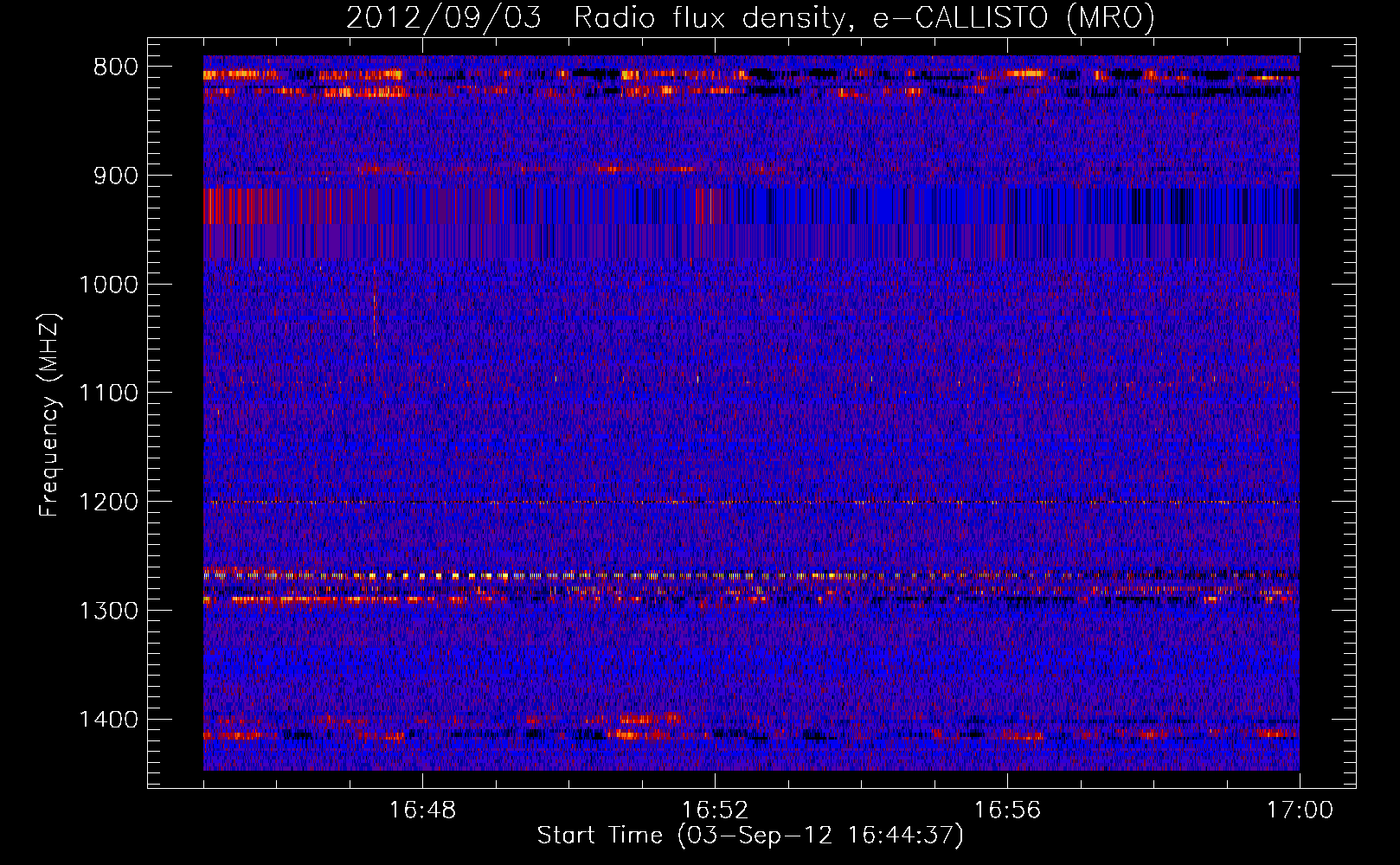Select the 1400 frequency tick label
This screenshot has width=1400, height=865.
pyautogui.click(x=109, y=720)
